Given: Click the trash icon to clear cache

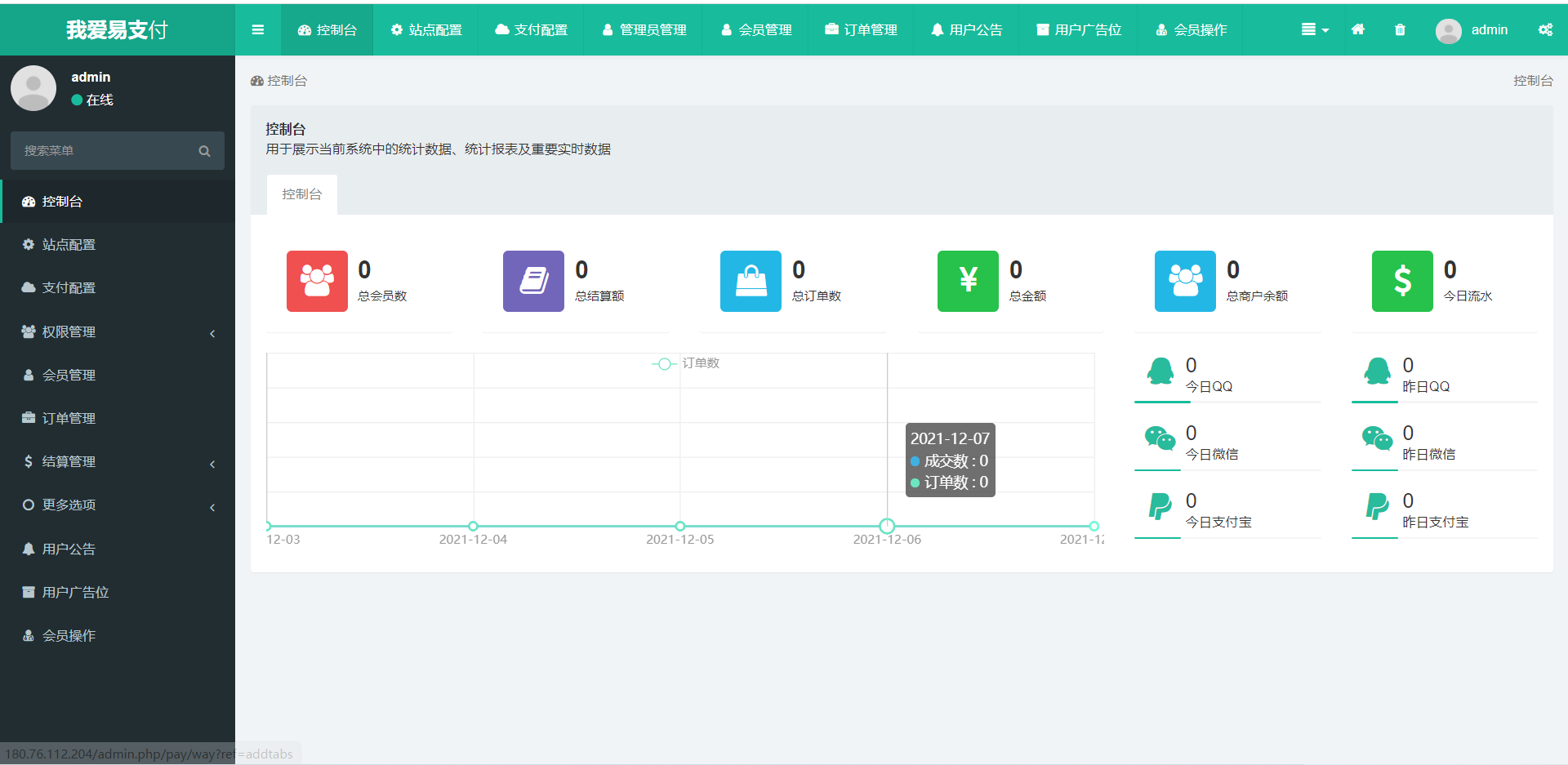Looking at the screenshot, I should pos(1400,30).
